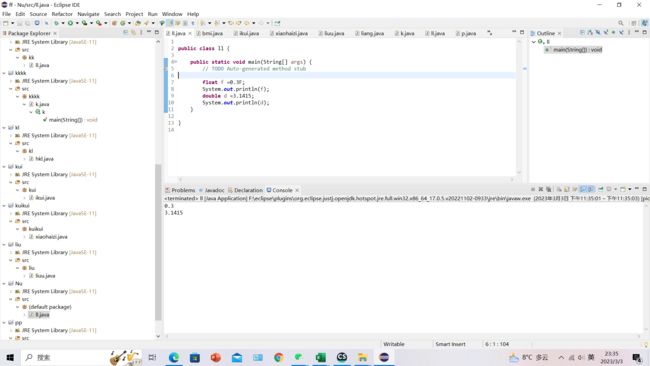The width and height of the screenshot is (650, 366).
Task: Click the Coverage run toolbar icon
Action: (x=85, y=23)
